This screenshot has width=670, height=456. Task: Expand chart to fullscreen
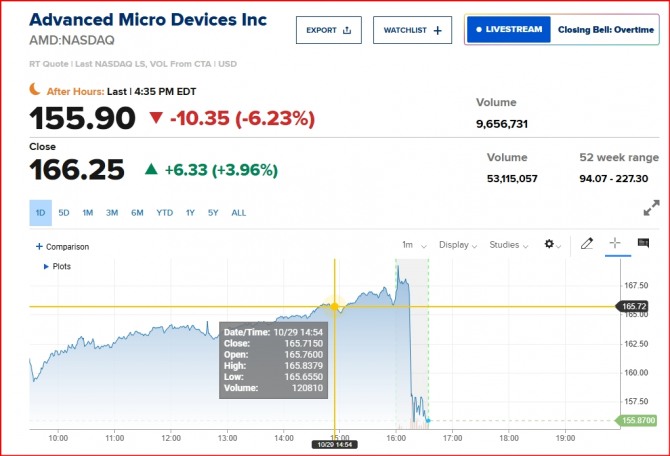point(651,208)
